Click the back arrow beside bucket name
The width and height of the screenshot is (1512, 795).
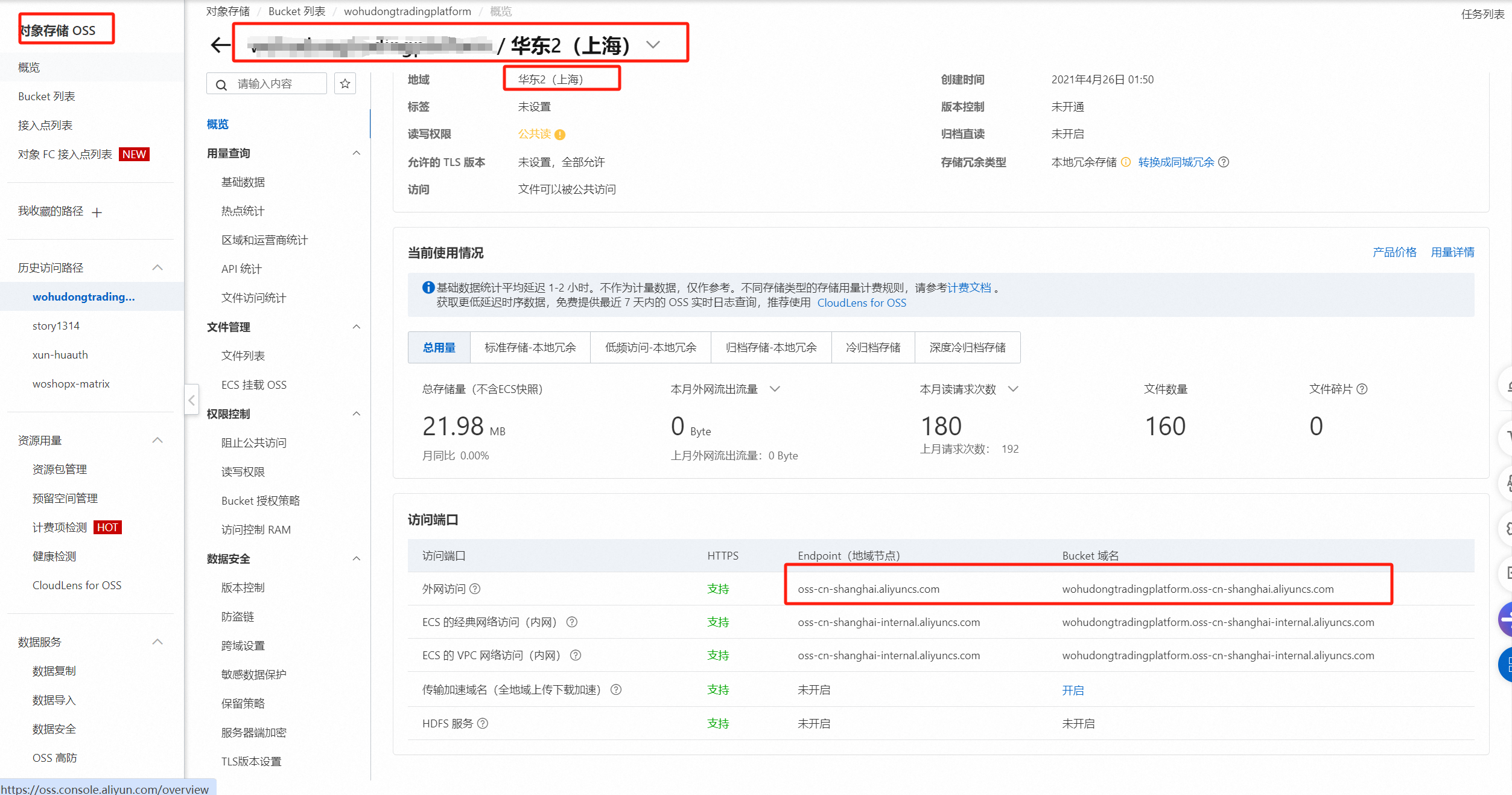coord(221,45)
